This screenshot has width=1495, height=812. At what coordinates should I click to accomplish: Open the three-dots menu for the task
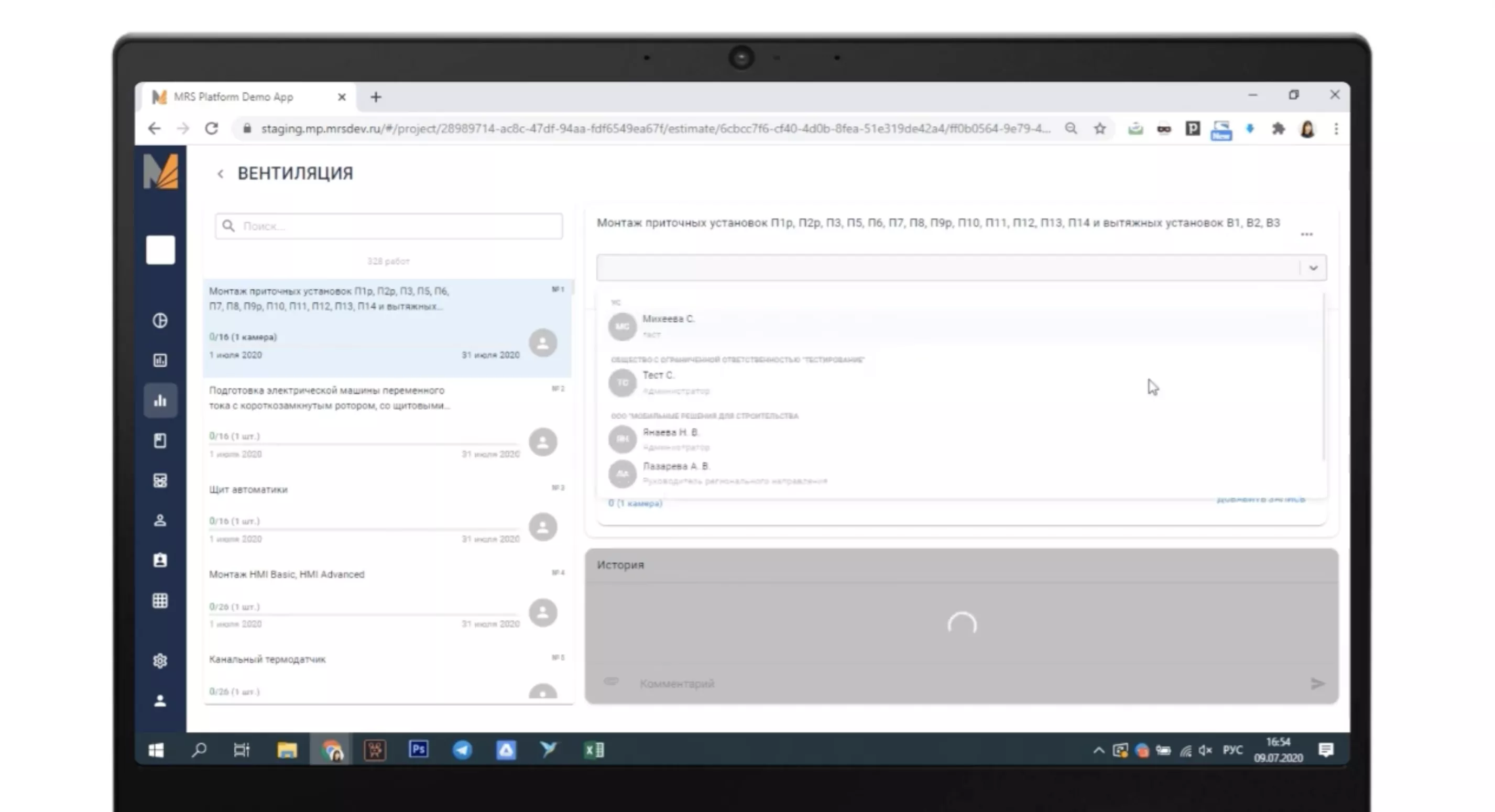pyautogui.click(x=1306, y=234)
